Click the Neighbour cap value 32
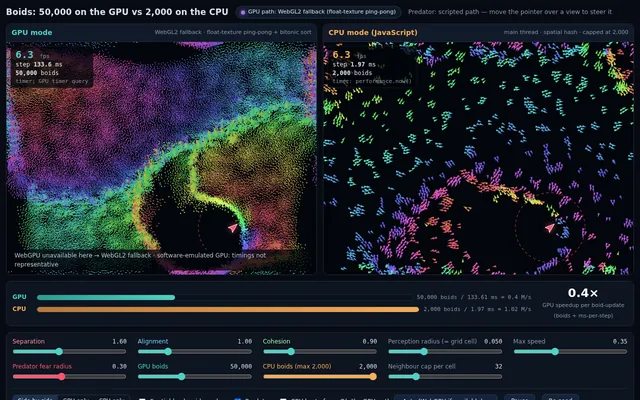The height and width of the screenshot is (400, 640). pos(498,366)
